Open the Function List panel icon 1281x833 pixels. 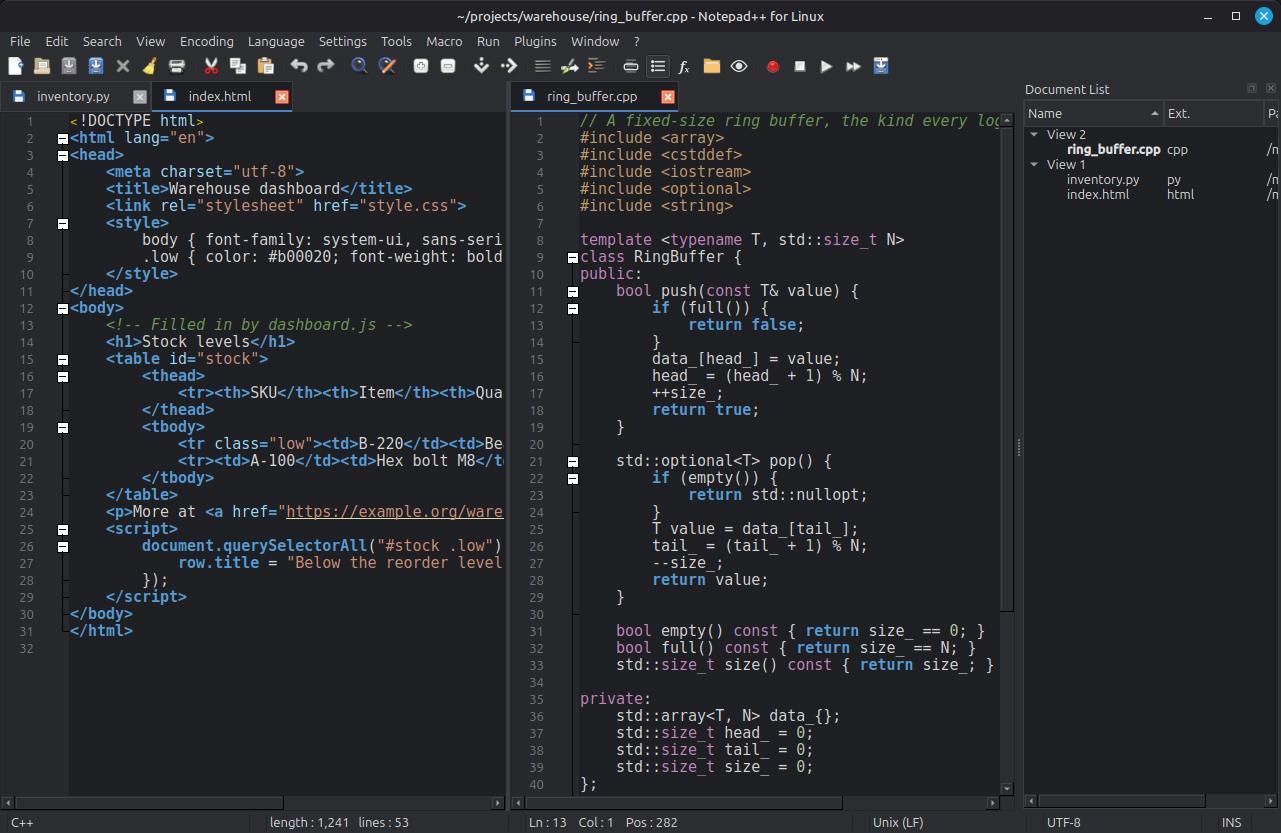(x=684, y=66)
